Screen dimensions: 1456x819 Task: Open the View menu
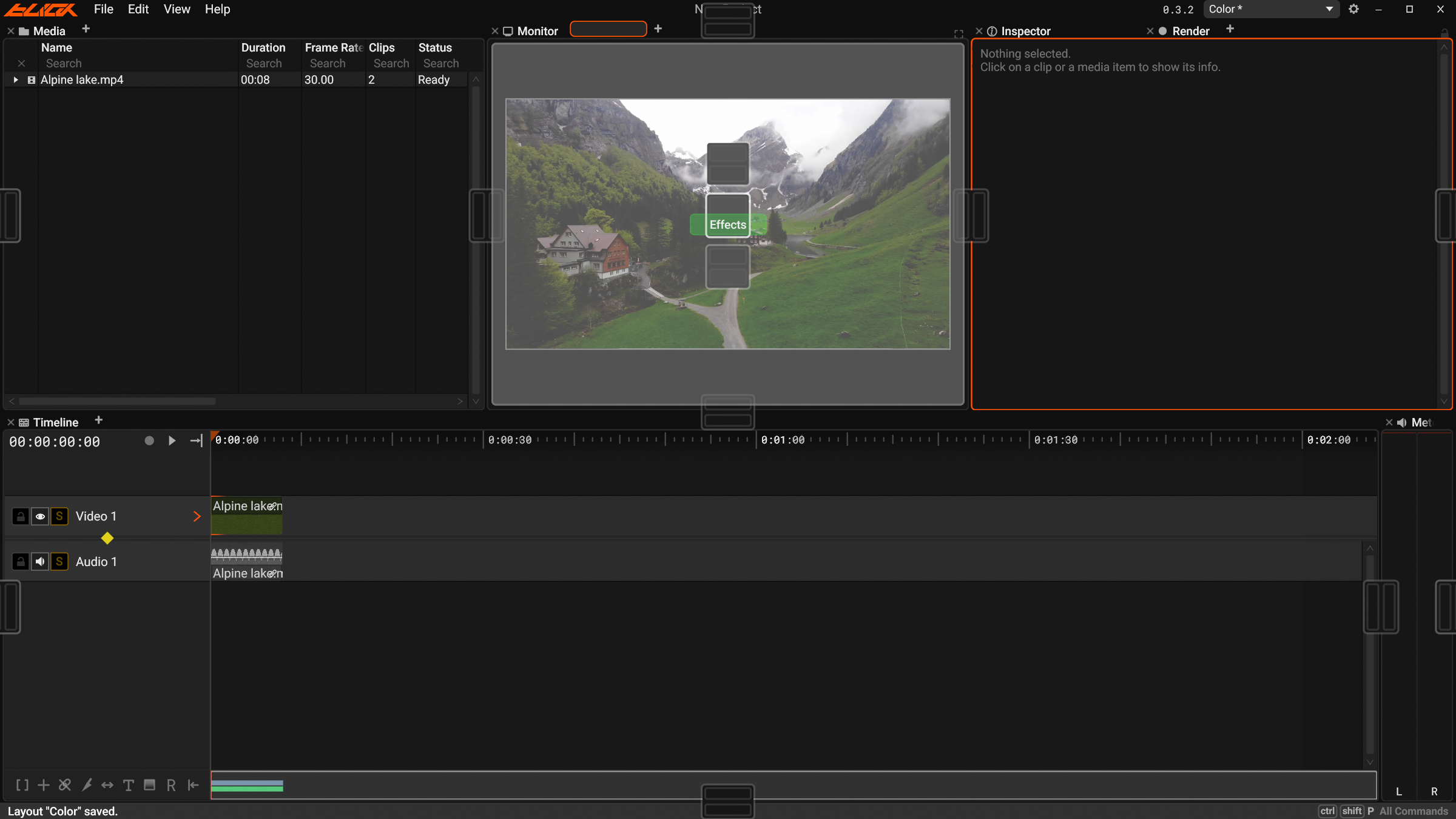(177, 9)
